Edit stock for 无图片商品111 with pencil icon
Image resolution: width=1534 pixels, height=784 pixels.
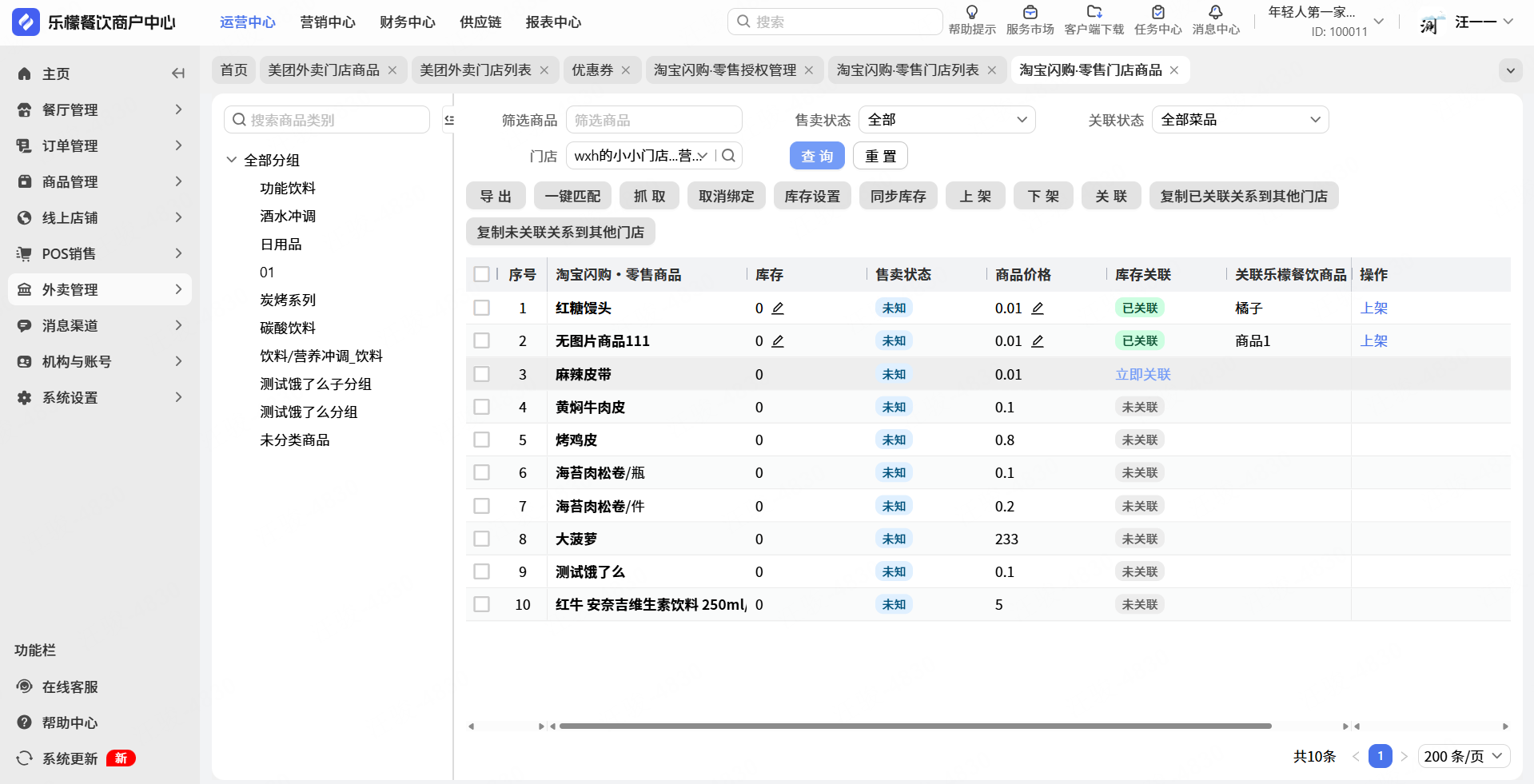pos(778,341)
